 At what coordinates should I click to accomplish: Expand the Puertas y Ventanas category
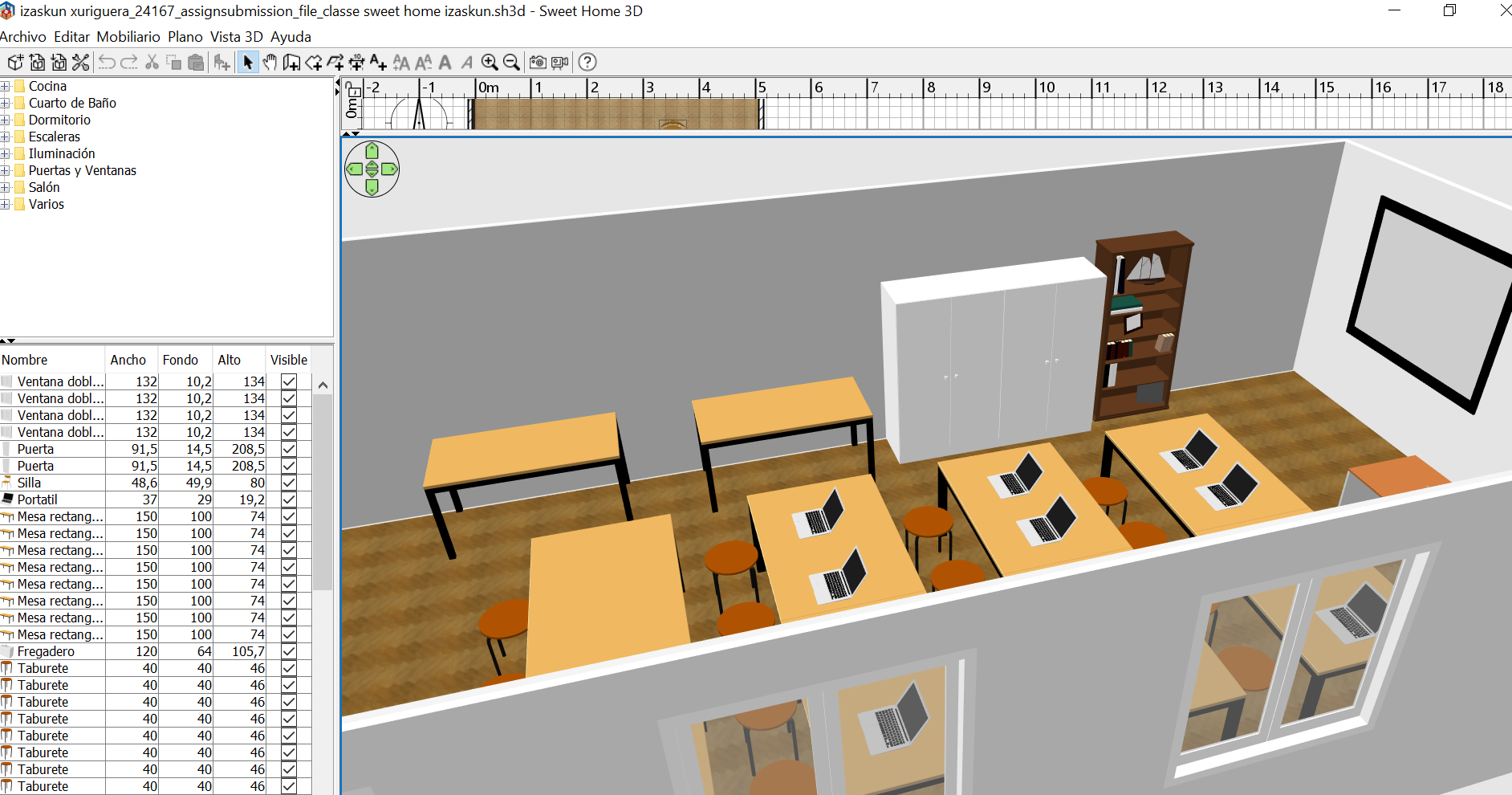tap(6, 171)
